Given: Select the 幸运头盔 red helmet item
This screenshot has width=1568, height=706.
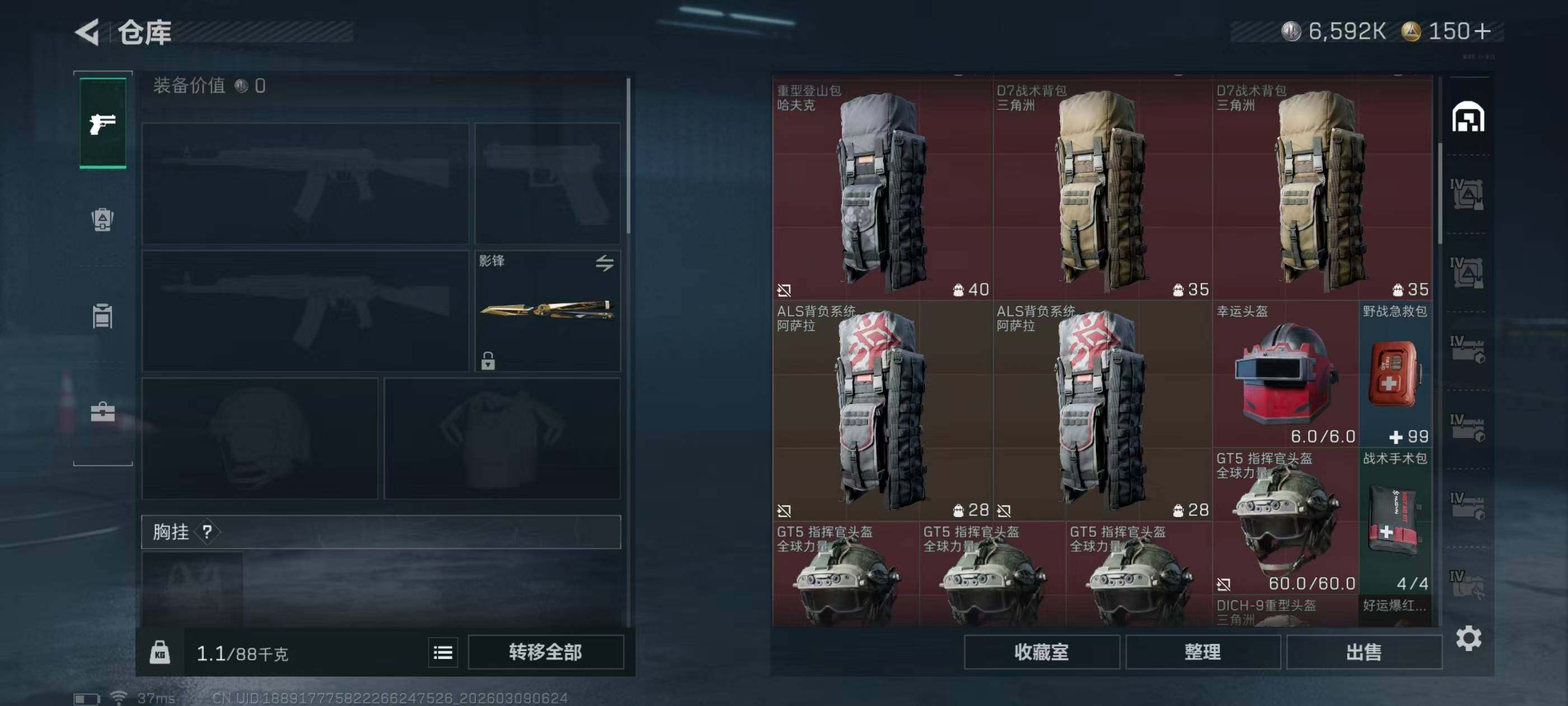Looking at the screenshot, I should point(1286,373).
